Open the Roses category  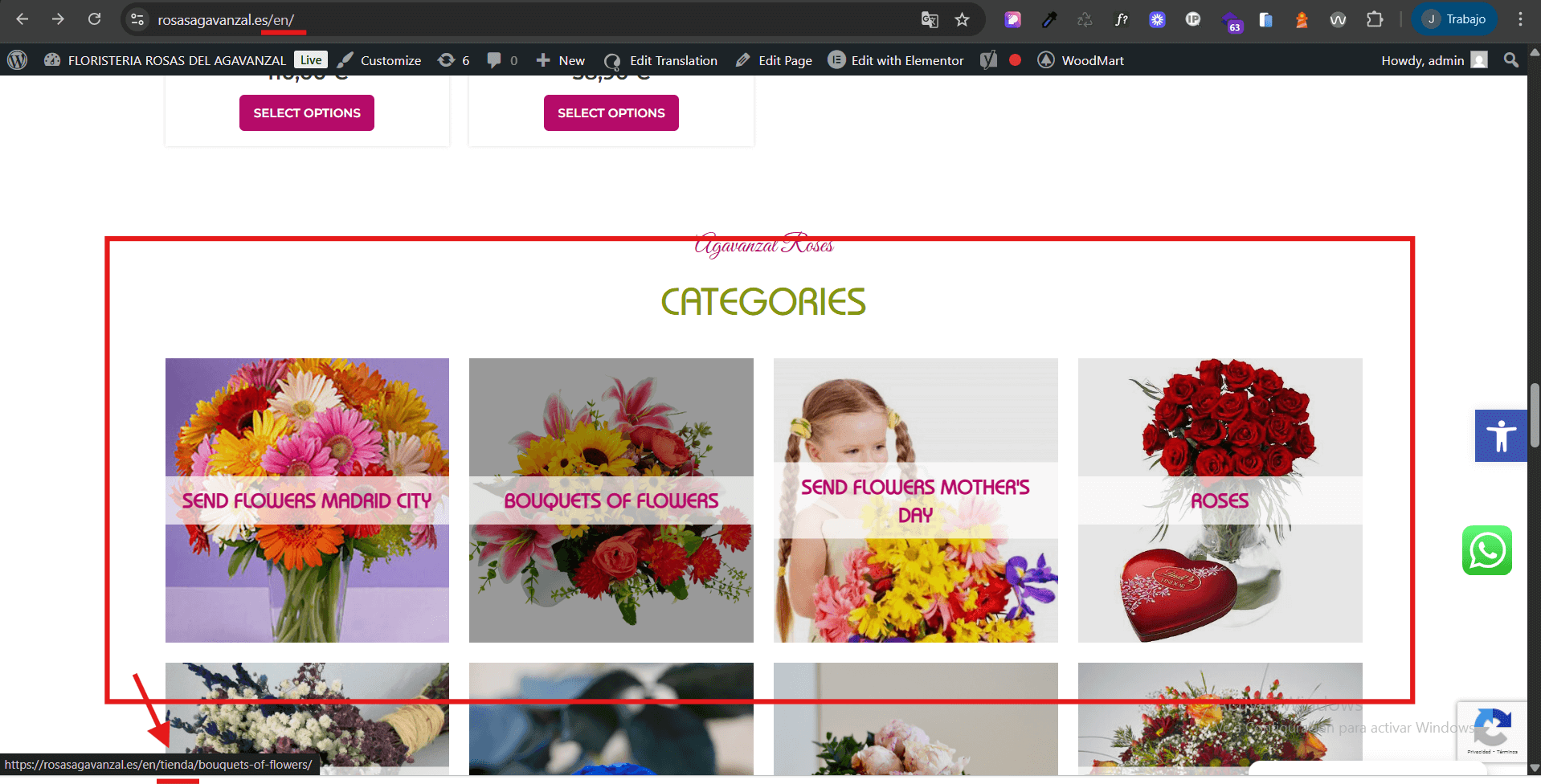pyautogui.click(x=1220, y=500)
